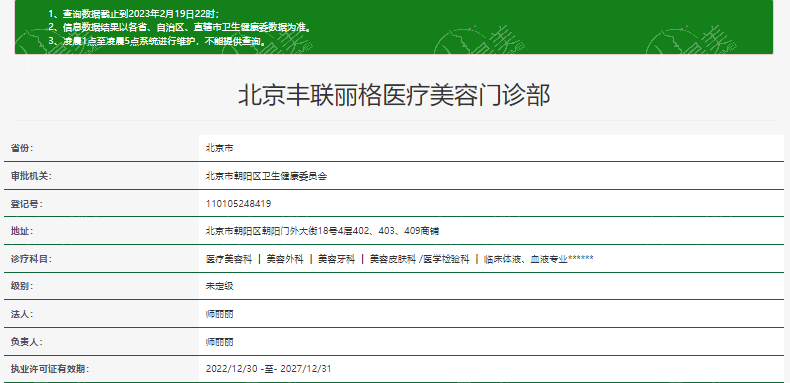The height and width of the screenshot is (383, 790).
Task: Click 师丽丽 in the 负责人 row
Action: point(219,342)
